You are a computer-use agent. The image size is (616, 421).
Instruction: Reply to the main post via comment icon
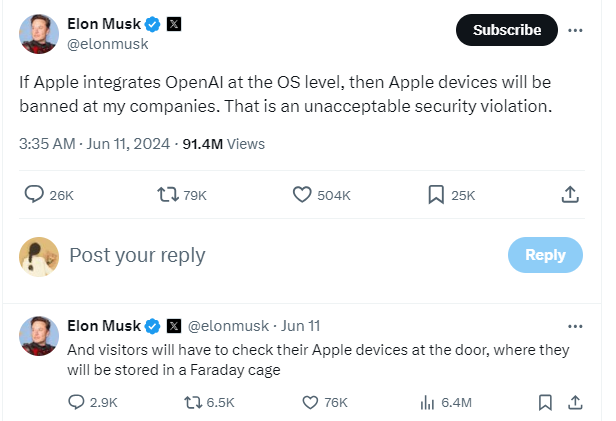tap(33, 195)
